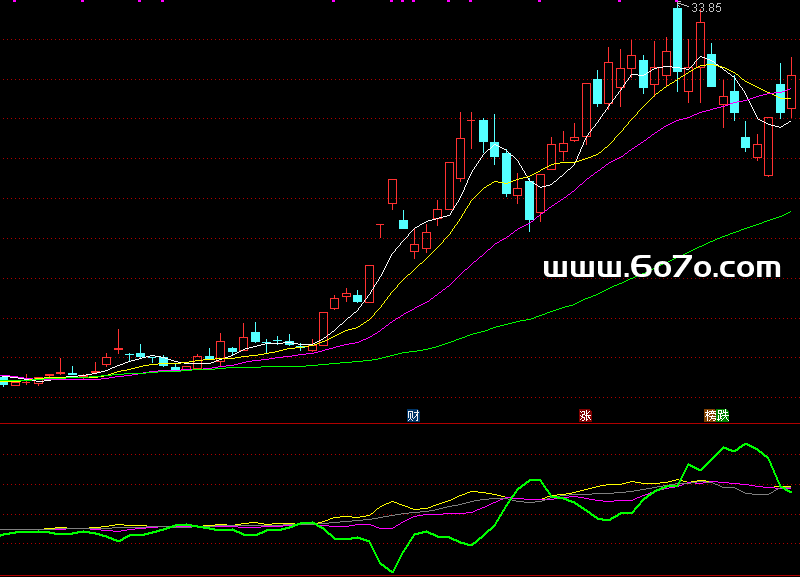Select the yellow line in the lower indicator panel
This screenshot has height=577, width=800.
click(470, 493)
